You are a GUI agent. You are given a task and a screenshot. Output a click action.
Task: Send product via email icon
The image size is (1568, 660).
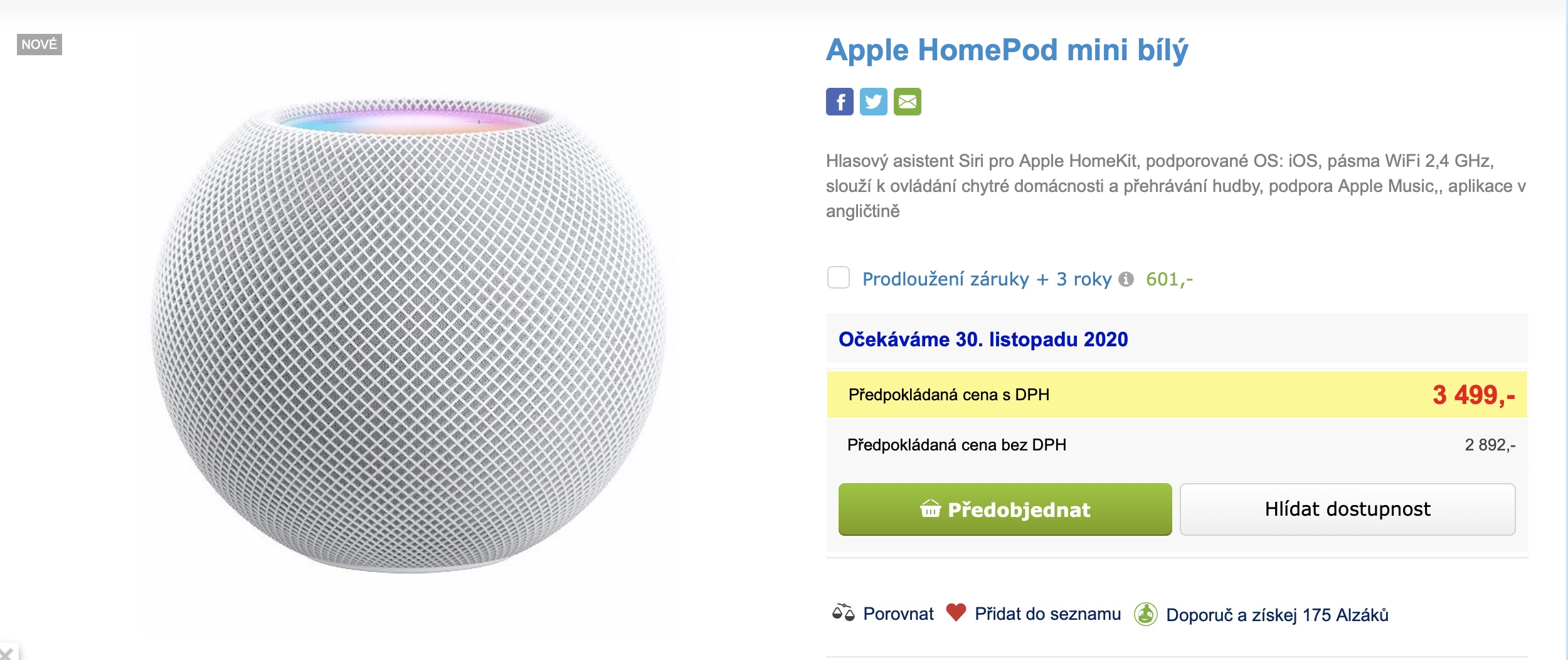coord(908,101)
